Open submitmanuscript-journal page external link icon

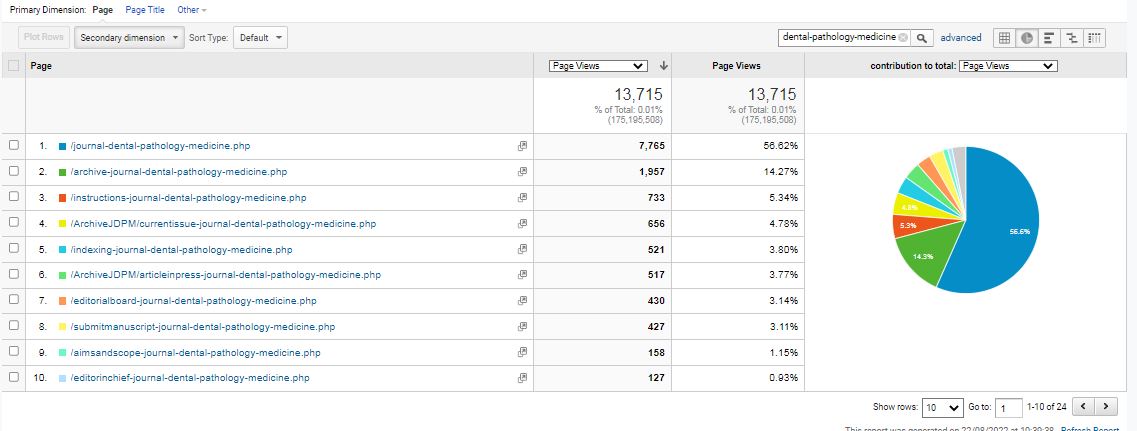click(522, 327)
